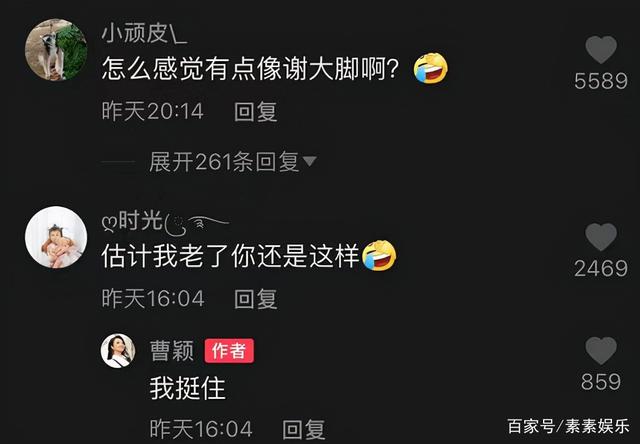The width and height of the screenshot is (640, 444).
Task: Like 曹颖's reply with 859 likes
Action: pos(601,351)
